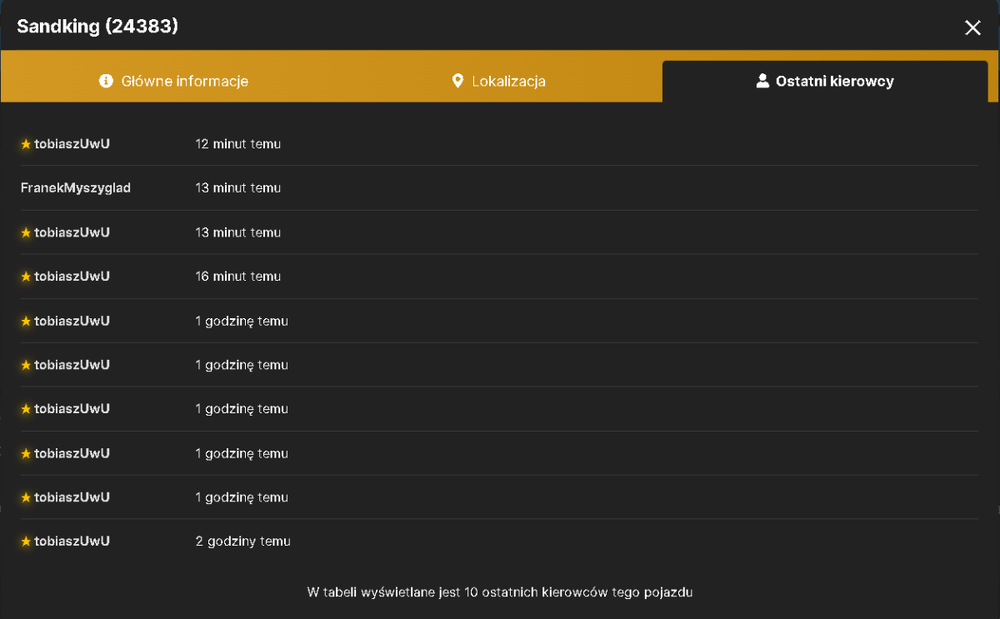Viewport: 1000px width, 619px height.
Task: Click "13 minut temu" in the starred tobiaszUwU row
Action: coord(238,233)
